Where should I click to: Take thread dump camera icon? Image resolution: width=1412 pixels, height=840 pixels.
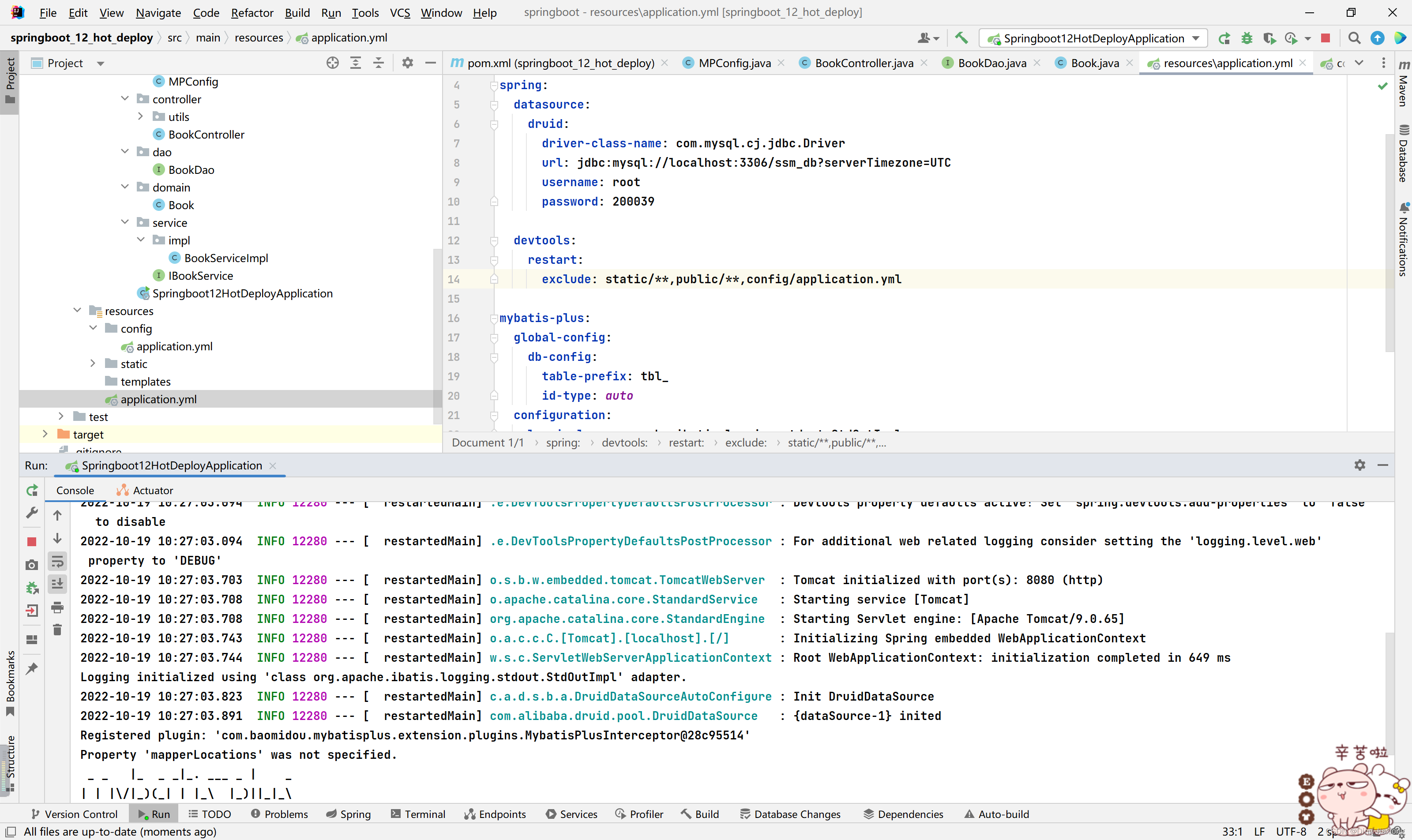click(x=32, y=565)
